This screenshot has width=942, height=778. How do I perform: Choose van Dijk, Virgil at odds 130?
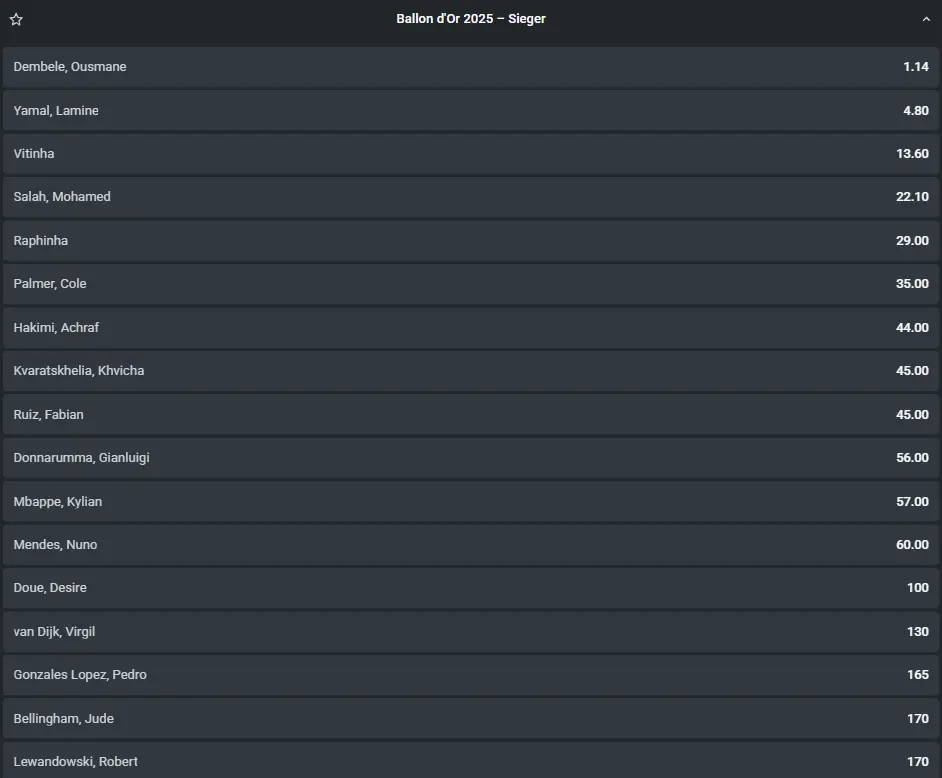click(471, 631)
